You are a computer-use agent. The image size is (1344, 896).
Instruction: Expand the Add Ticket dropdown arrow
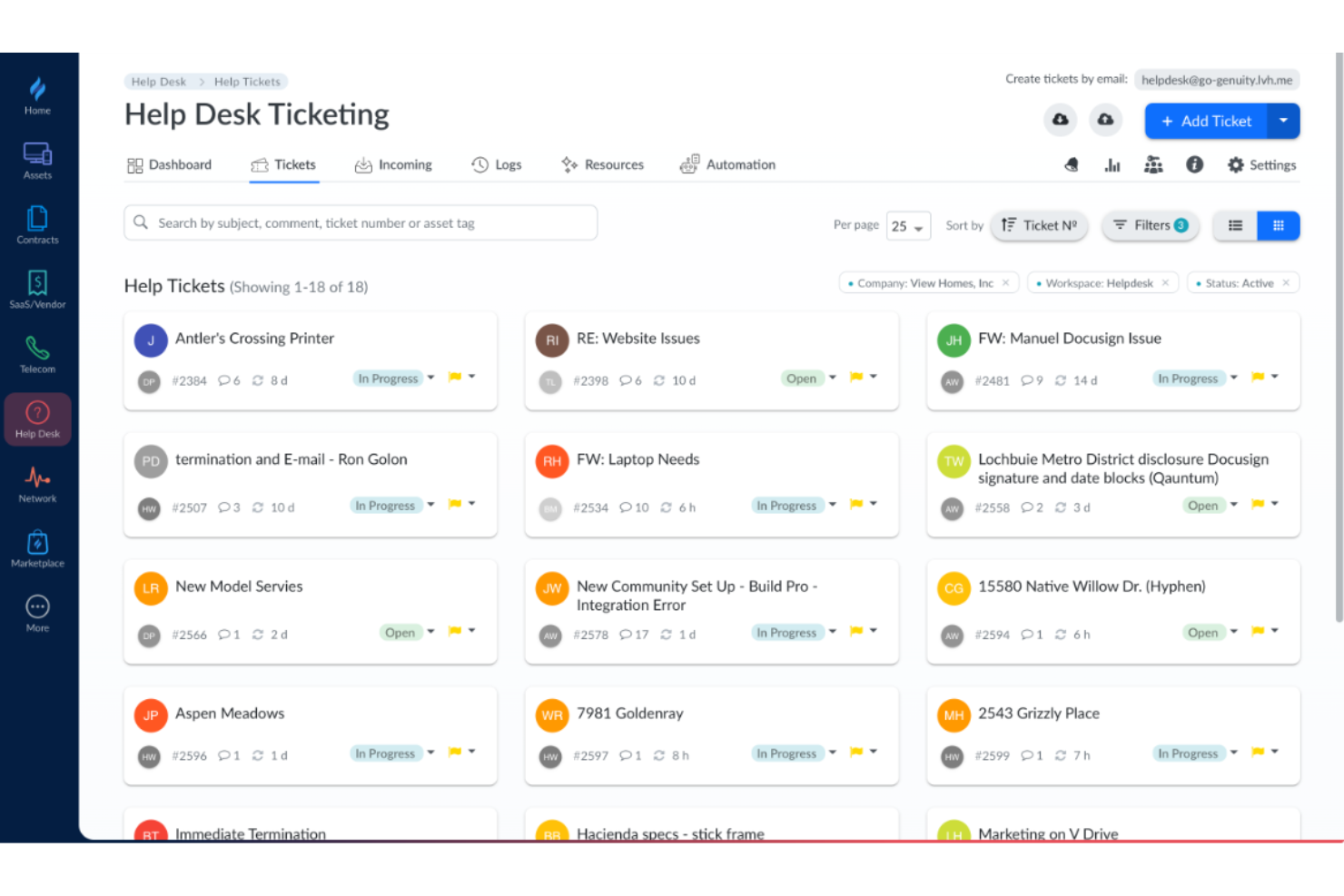click(1282, 120)
